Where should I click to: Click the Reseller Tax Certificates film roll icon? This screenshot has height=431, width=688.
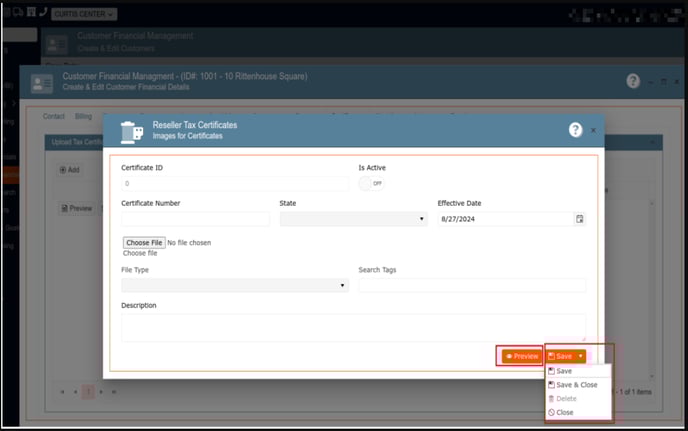pos(132,132)
